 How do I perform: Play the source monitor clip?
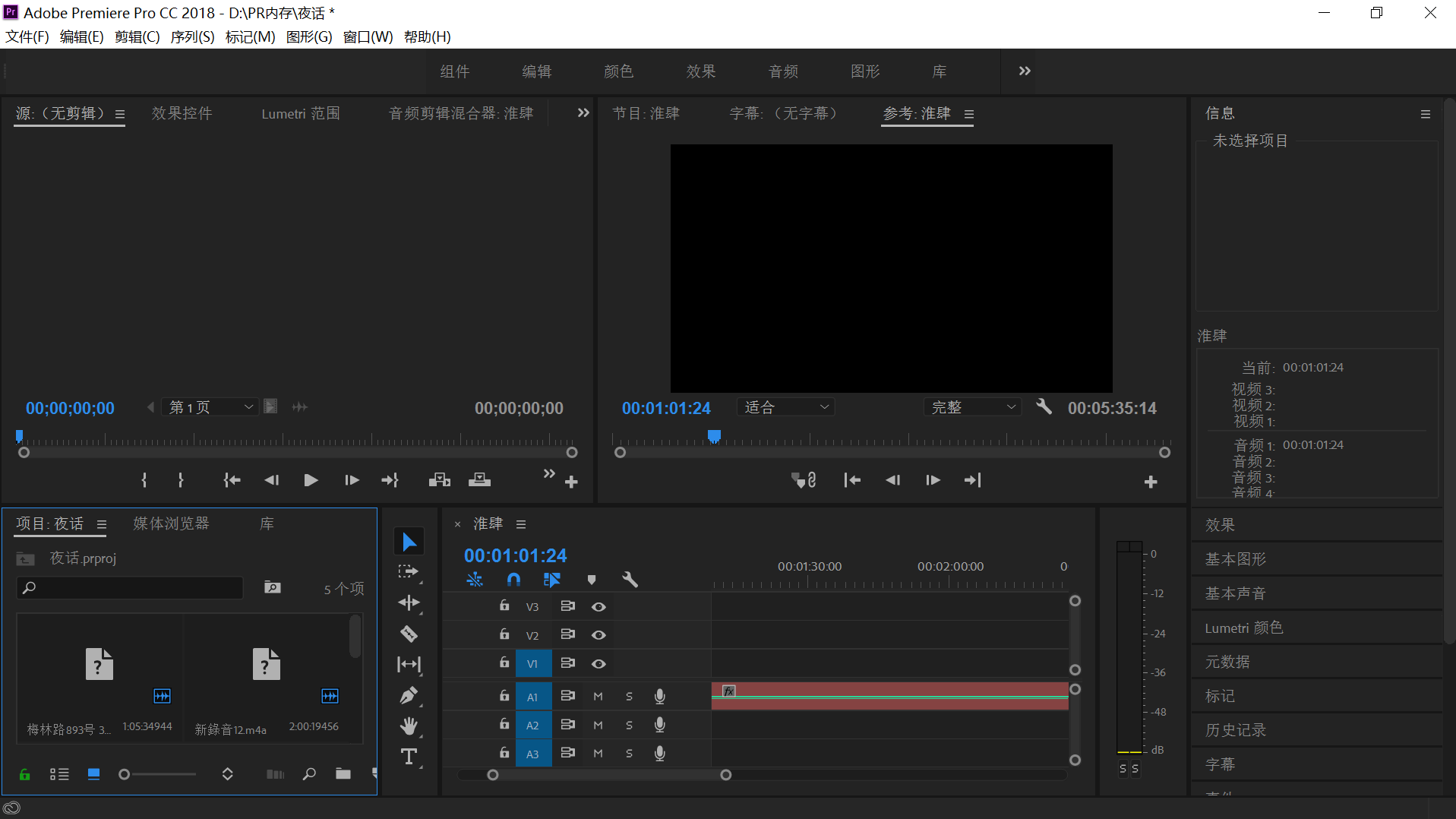click(311, 480)
